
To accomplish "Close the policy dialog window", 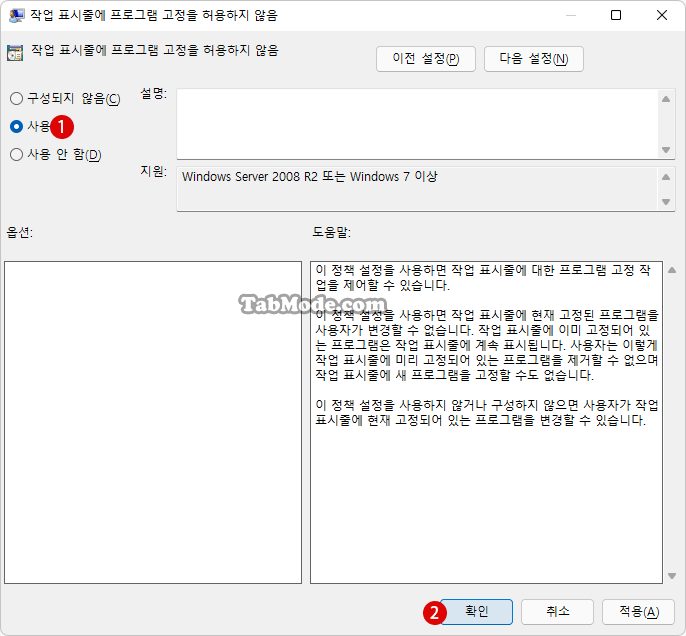I will pos(662,15).
